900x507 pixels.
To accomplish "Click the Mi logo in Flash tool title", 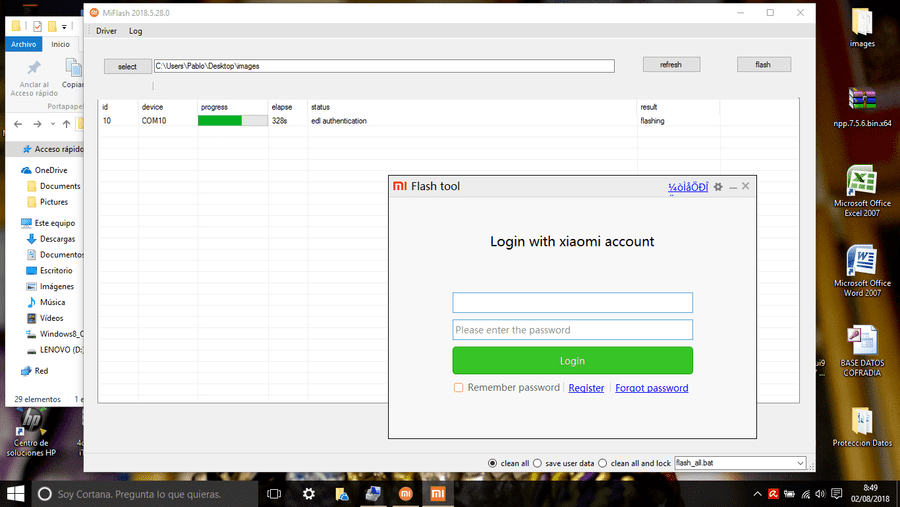I will [x=399, y=186].
